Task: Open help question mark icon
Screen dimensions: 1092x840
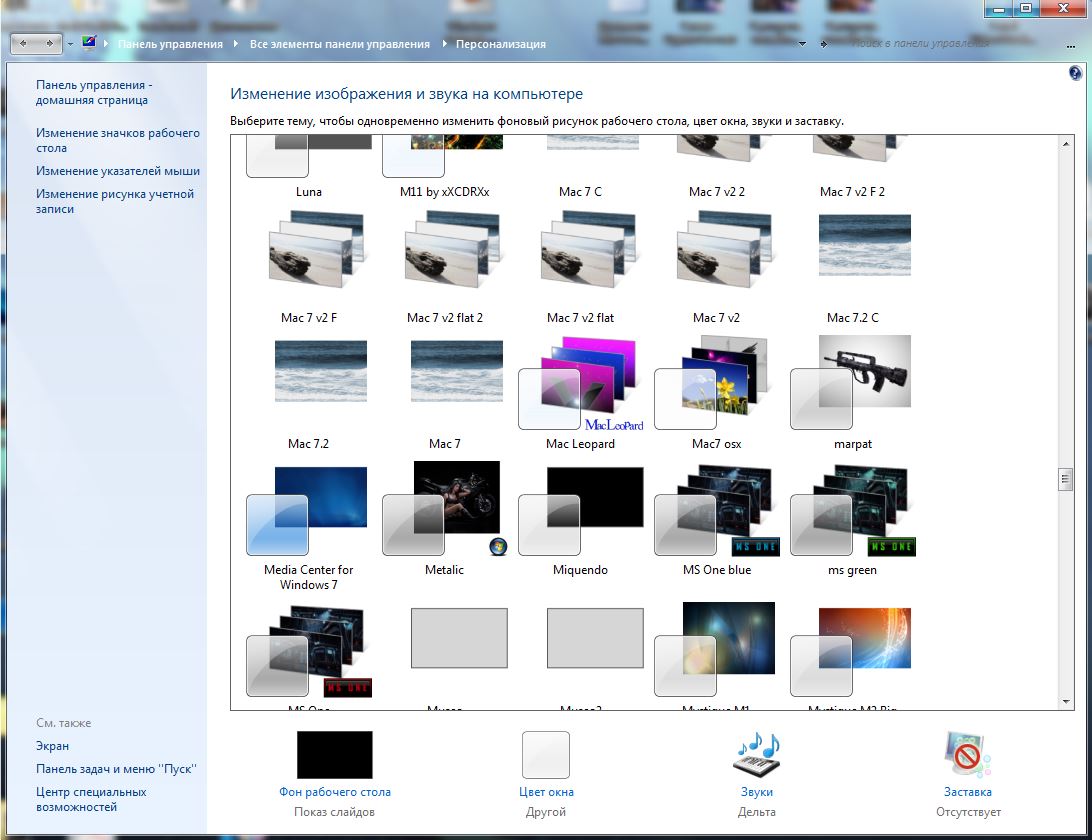Action: pyautogui.click(x=1075, y=73)
